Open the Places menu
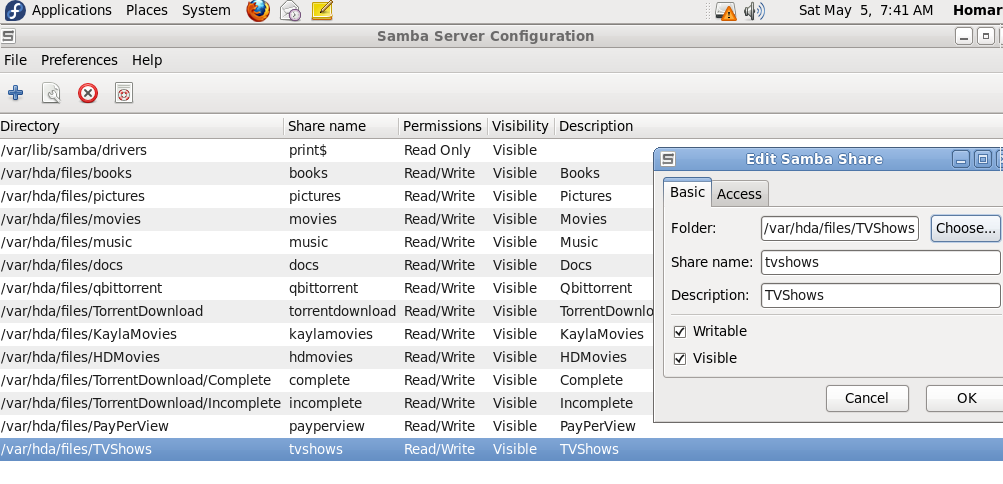 tap(146, 10)
